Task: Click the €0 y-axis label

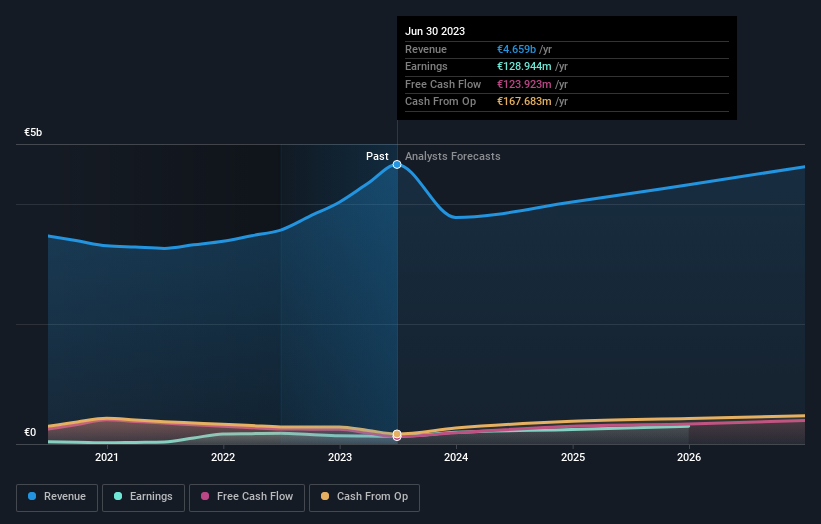Action: (x=30, y=432)
